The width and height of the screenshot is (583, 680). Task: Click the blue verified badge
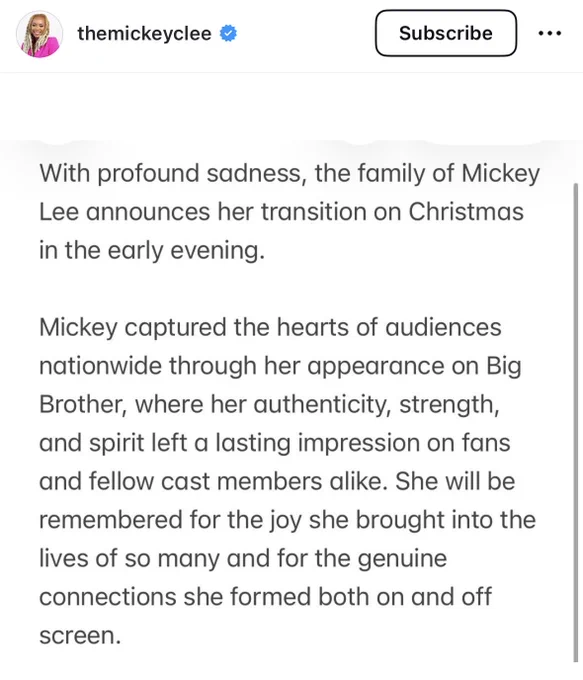[228, 33]
